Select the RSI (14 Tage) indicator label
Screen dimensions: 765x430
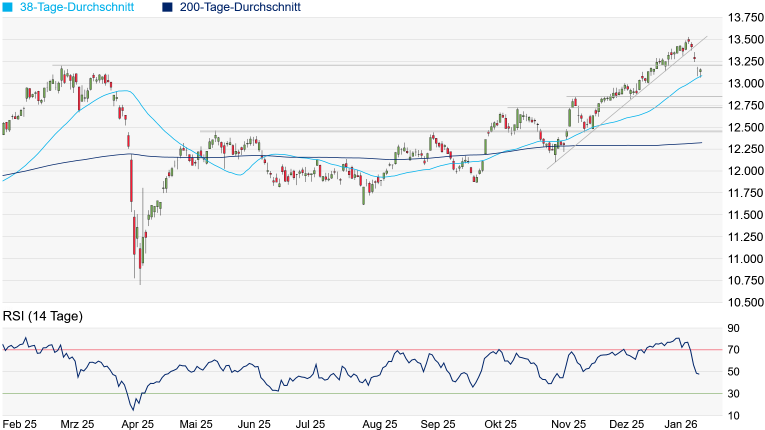[x=43, y=316]
